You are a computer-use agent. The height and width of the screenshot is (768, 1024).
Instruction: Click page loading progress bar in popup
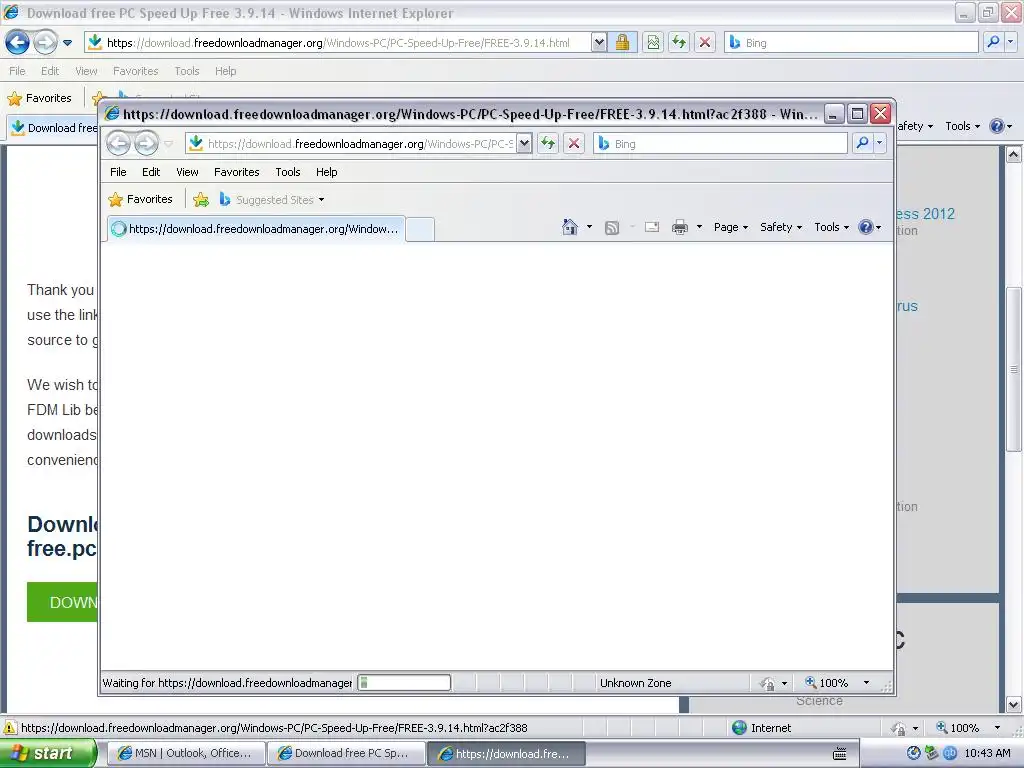(x=404, y=682)
